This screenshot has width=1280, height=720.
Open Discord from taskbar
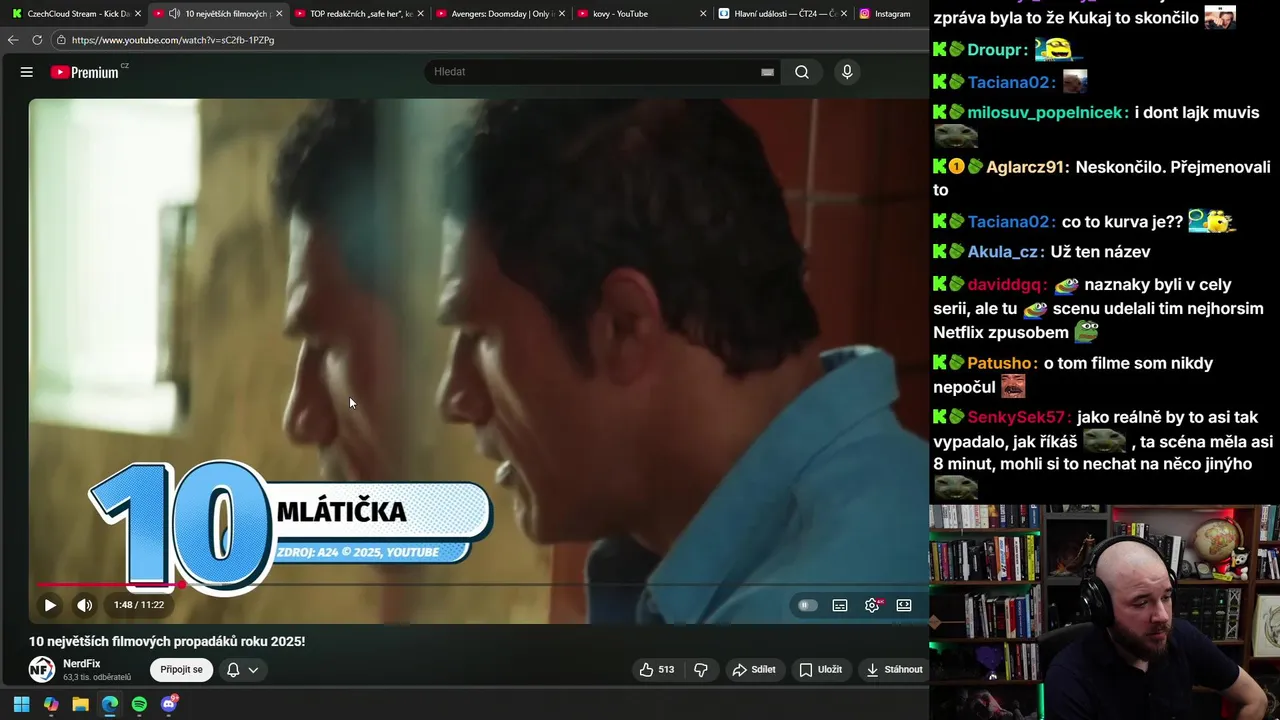tap(169, 704)
